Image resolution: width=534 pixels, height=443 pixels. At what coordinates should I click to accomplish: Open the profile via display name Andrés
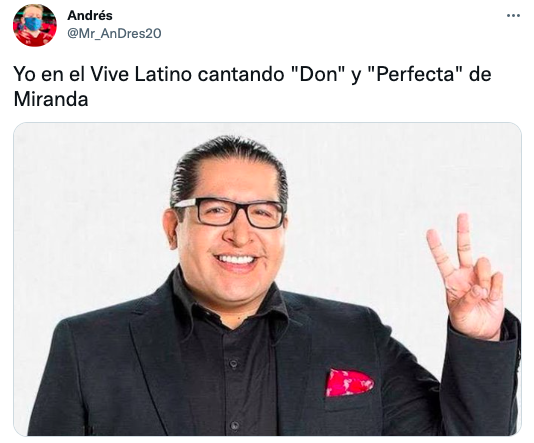click(x=90, y=15)
